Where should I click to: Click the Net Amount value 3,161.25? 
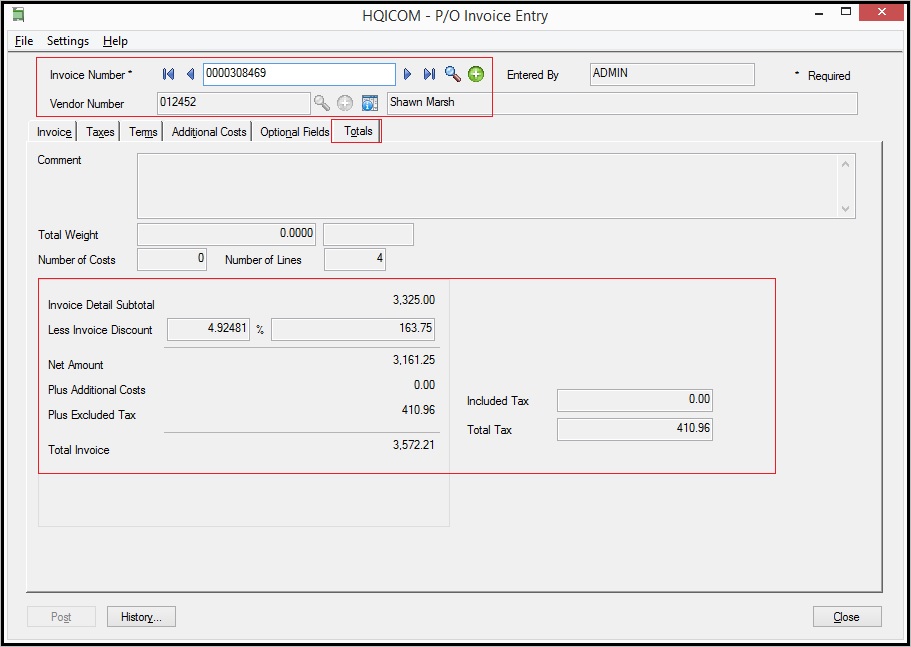pyautogui.click(x=414, y=360)
